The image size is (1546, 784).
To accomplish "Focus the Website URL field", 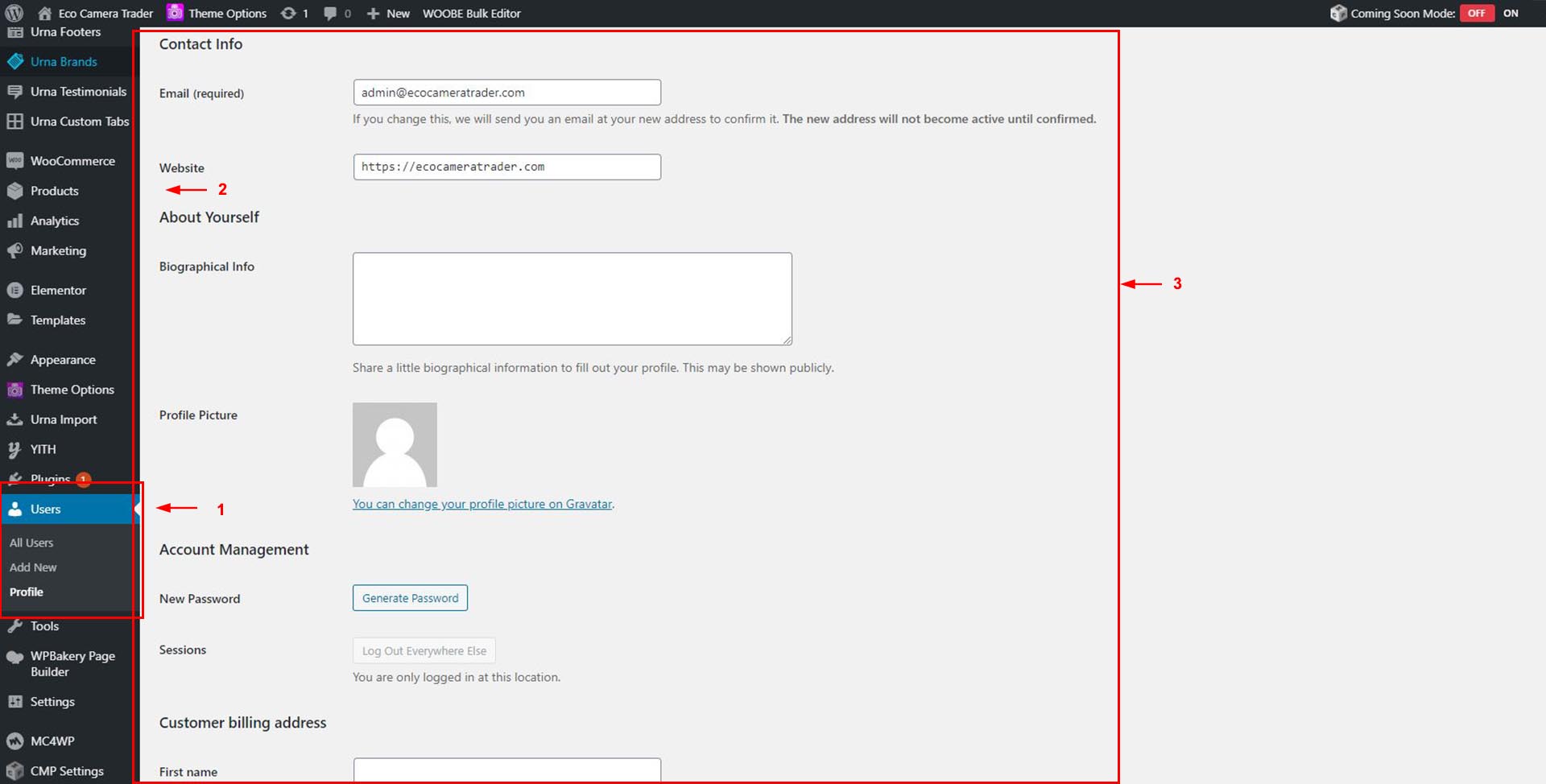I will [x=506, y=167].
